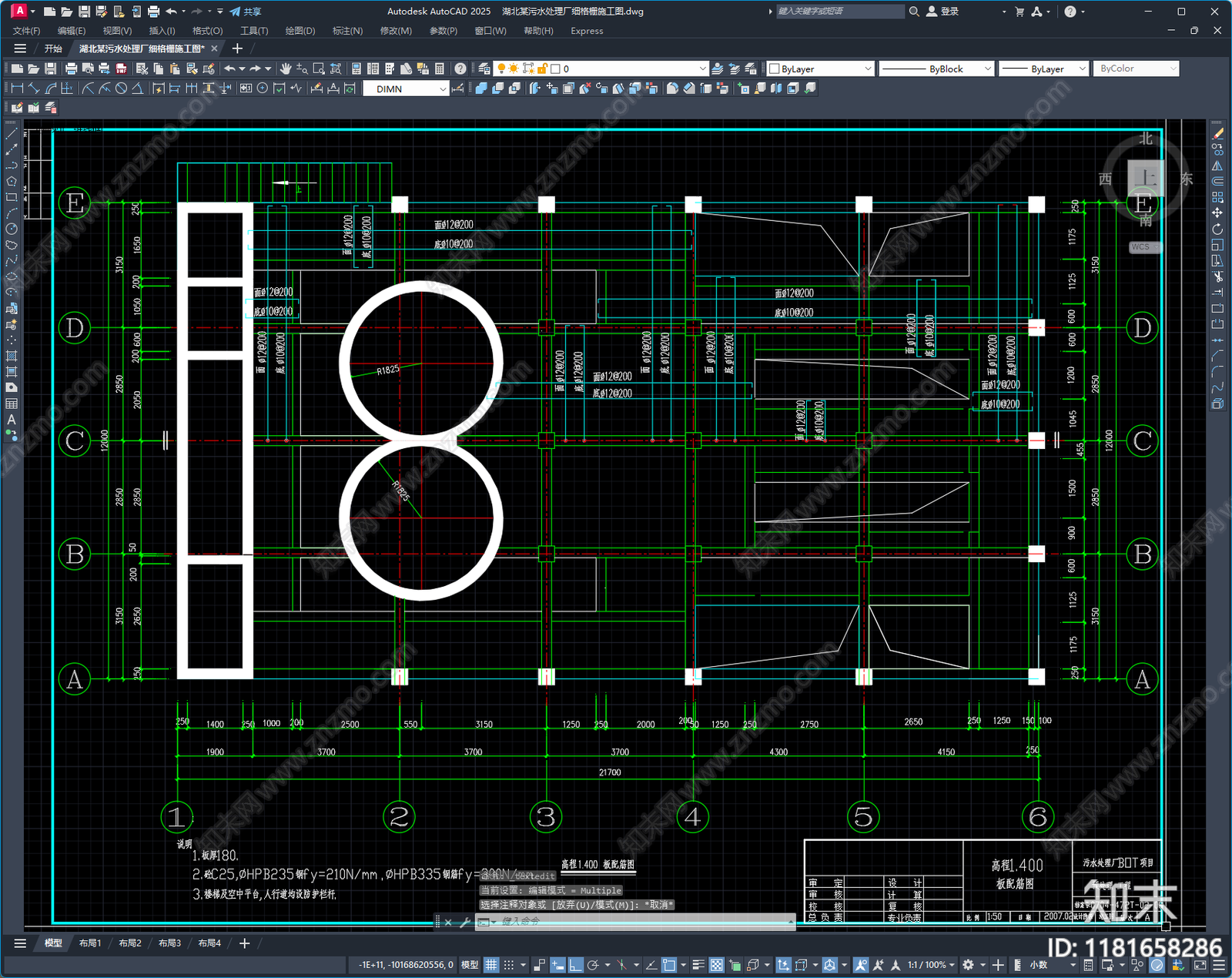Viewport: 1232px width, 978px height.
Task: Click the layer 0 white color box
Action: 555,69
